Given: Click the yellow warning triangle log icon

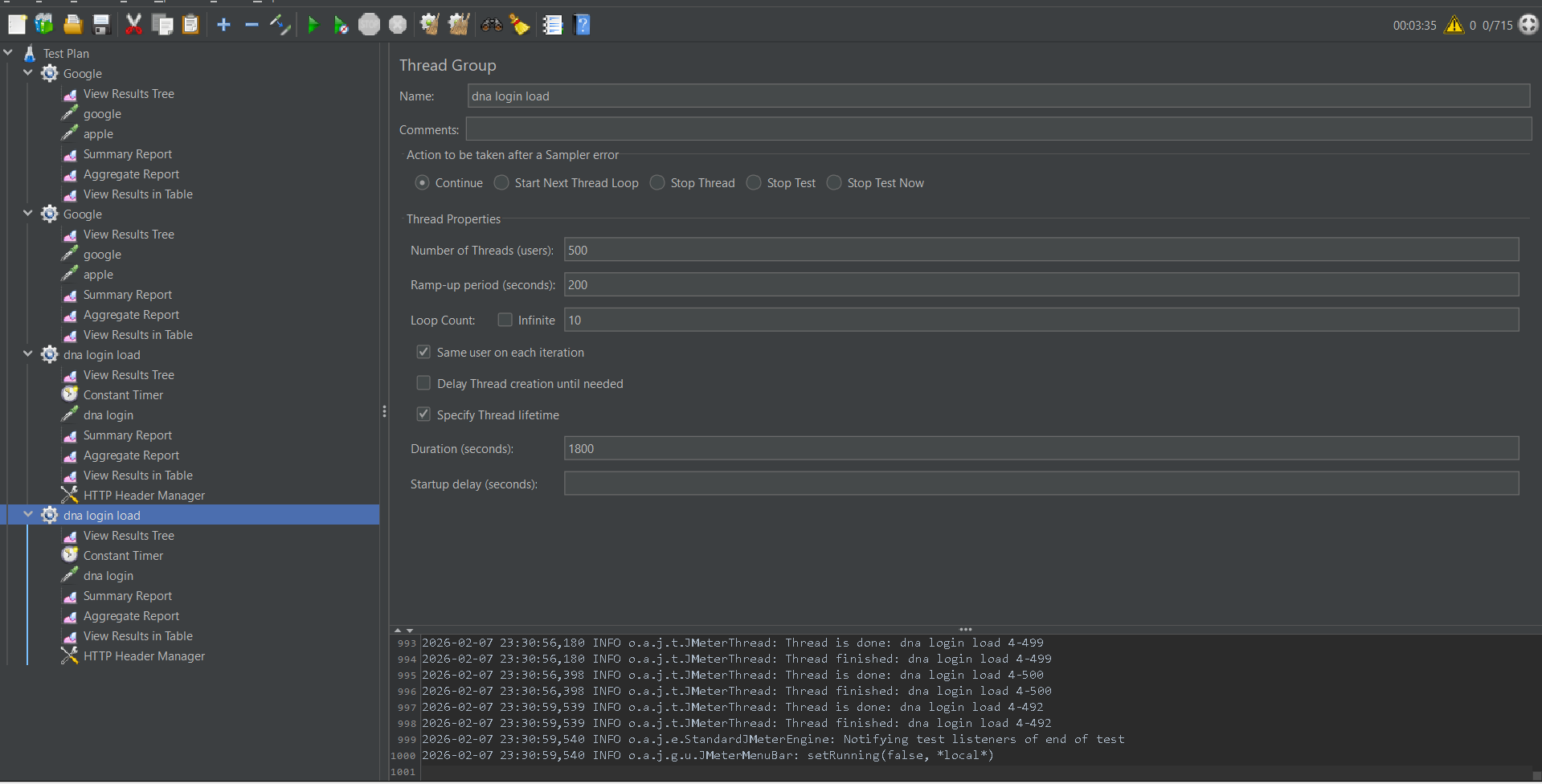Looking at the screenshot, I should (1454, 26).
